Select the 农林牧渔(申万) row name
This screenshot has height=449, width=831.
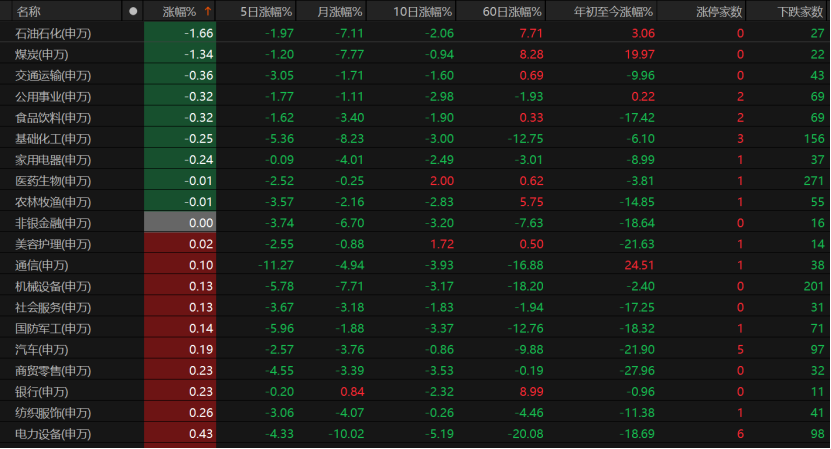click(53, 203)
